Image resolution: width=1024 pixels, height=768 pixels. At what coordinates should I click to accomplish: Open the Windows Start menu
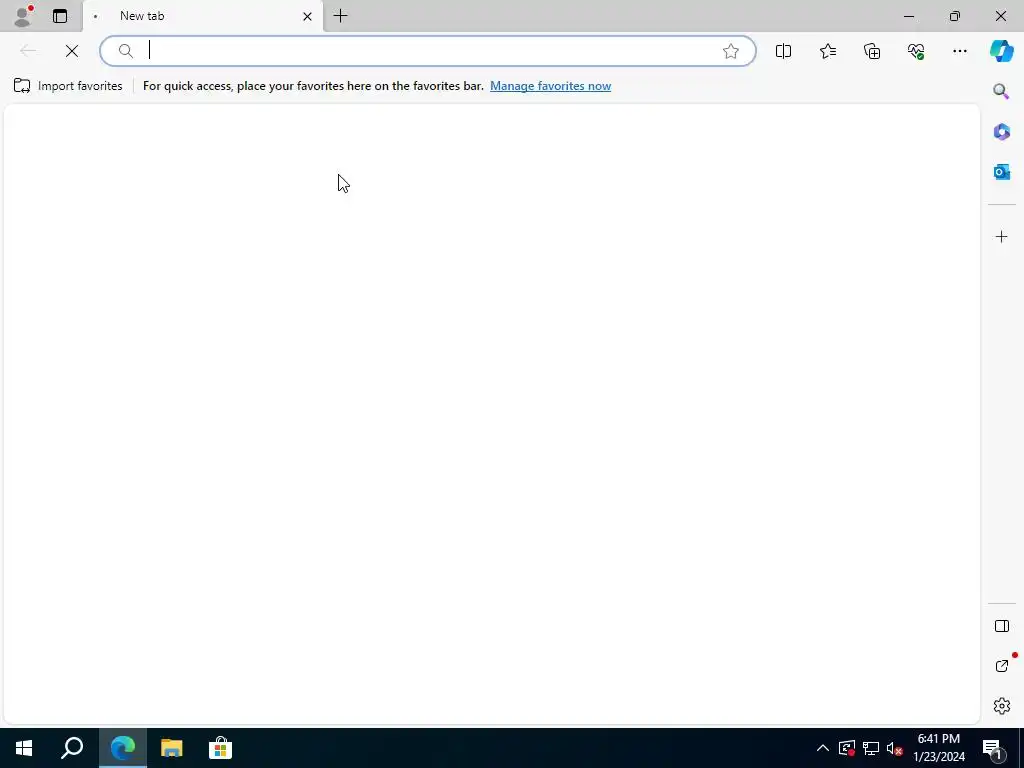click(24, 748)
